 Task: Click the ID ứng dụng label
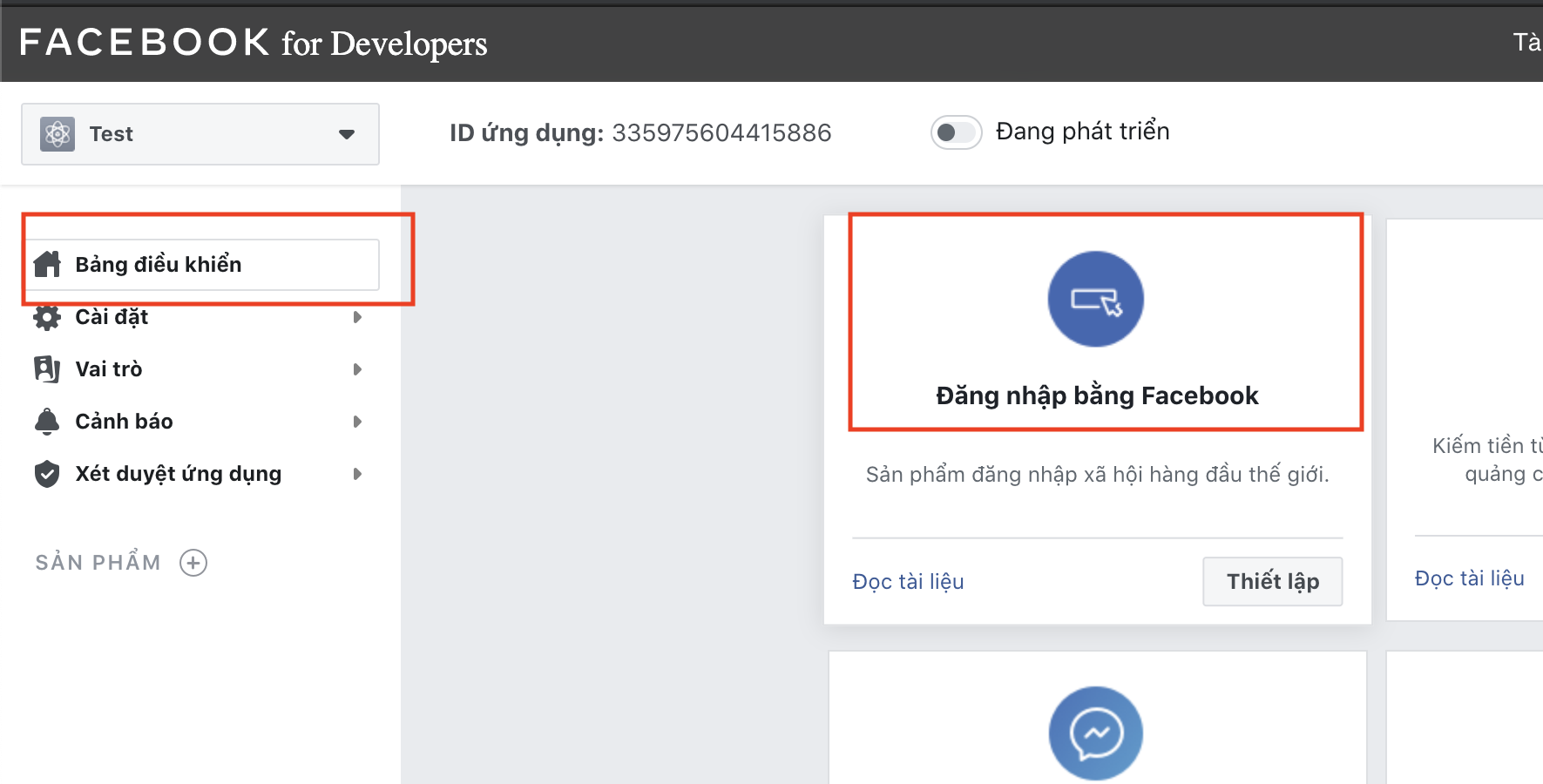pos(526,133)
